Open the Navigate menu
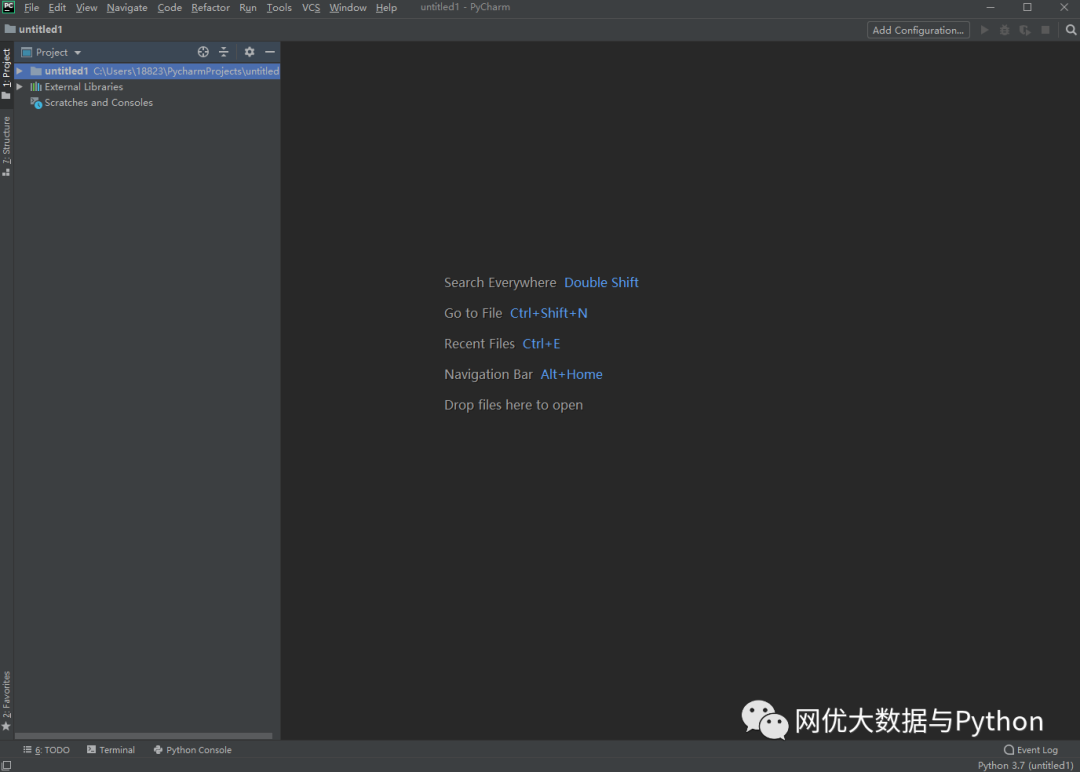Viewport: 1080px width, 772px height. pyautogui.click(x=127, y=8)
